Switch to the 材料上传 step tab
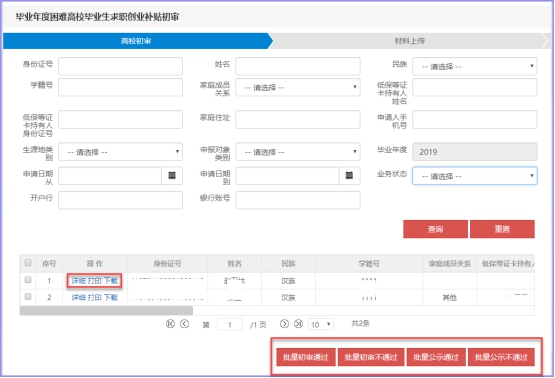The width and height of the screenshot is (555, 378). pyautogui.click(x=410, y=41)
